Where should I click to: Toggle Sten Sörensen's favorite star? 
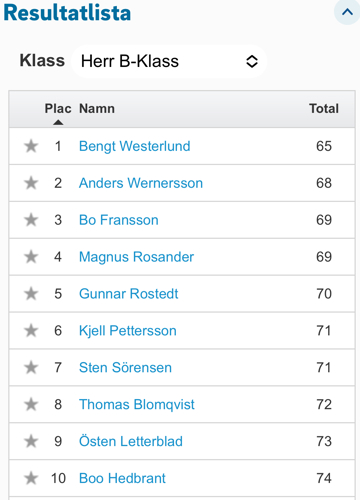31,368
